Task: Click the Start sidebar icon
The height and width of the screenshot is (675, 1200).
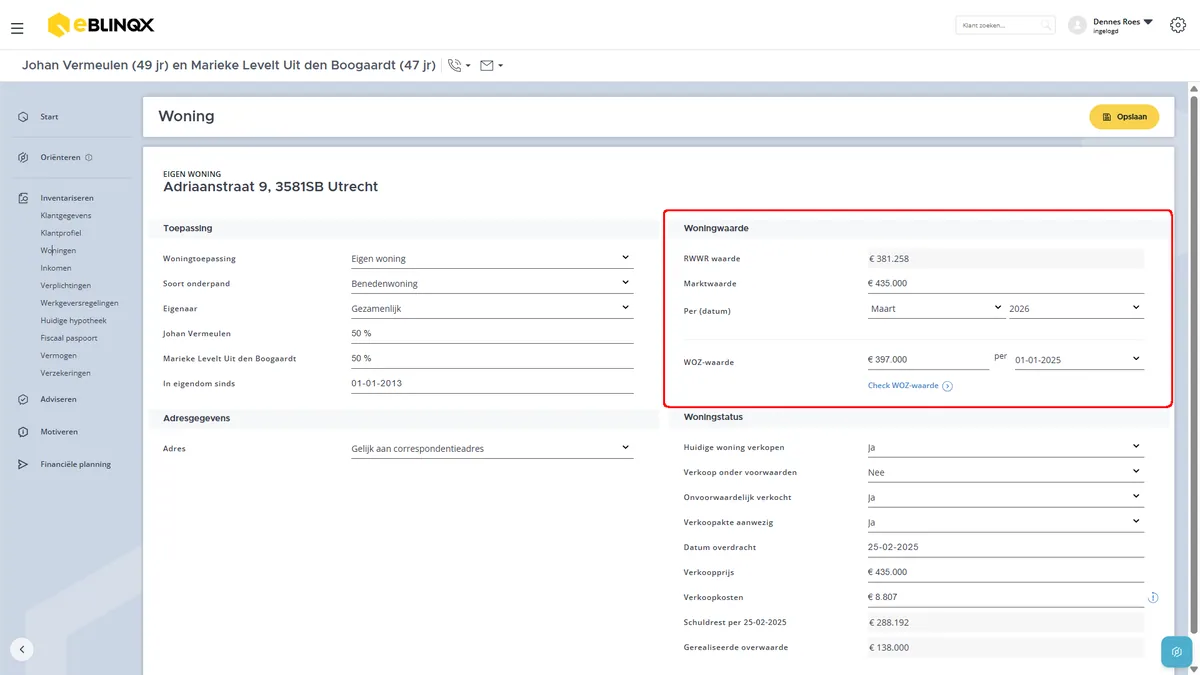Action: click(x=23, y=117)
